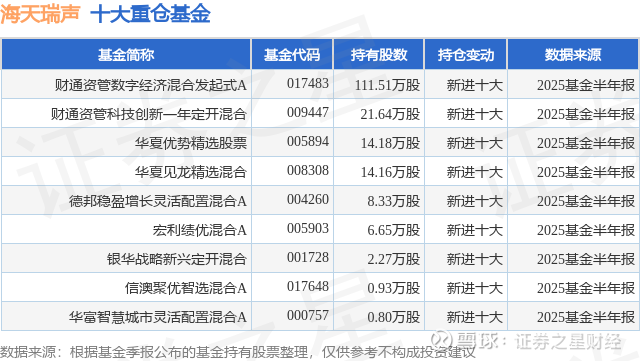Click fund code 005903
Screen dimensions: 640x361
click(308, 228)
